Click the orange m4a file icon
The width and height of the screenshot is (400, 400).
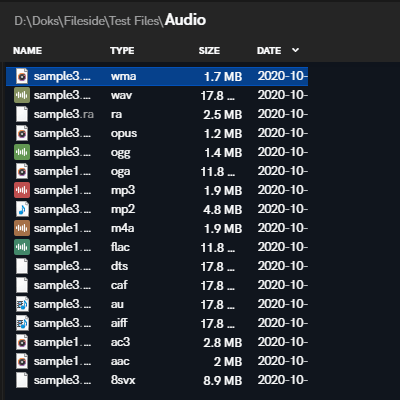[x=22, y=228]
